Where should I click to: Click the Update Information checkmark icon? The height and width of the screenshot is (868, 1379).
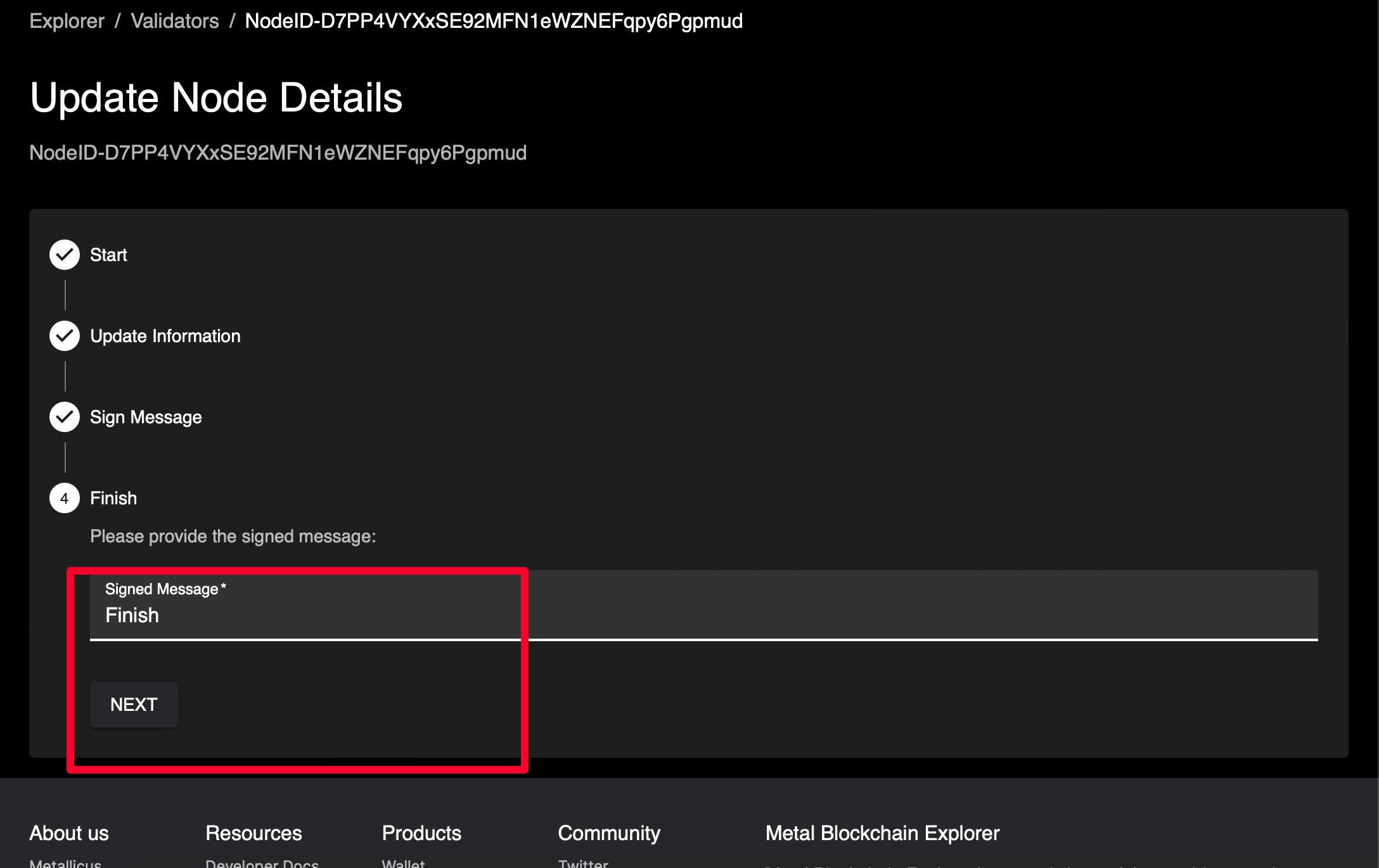coord(64,336)
